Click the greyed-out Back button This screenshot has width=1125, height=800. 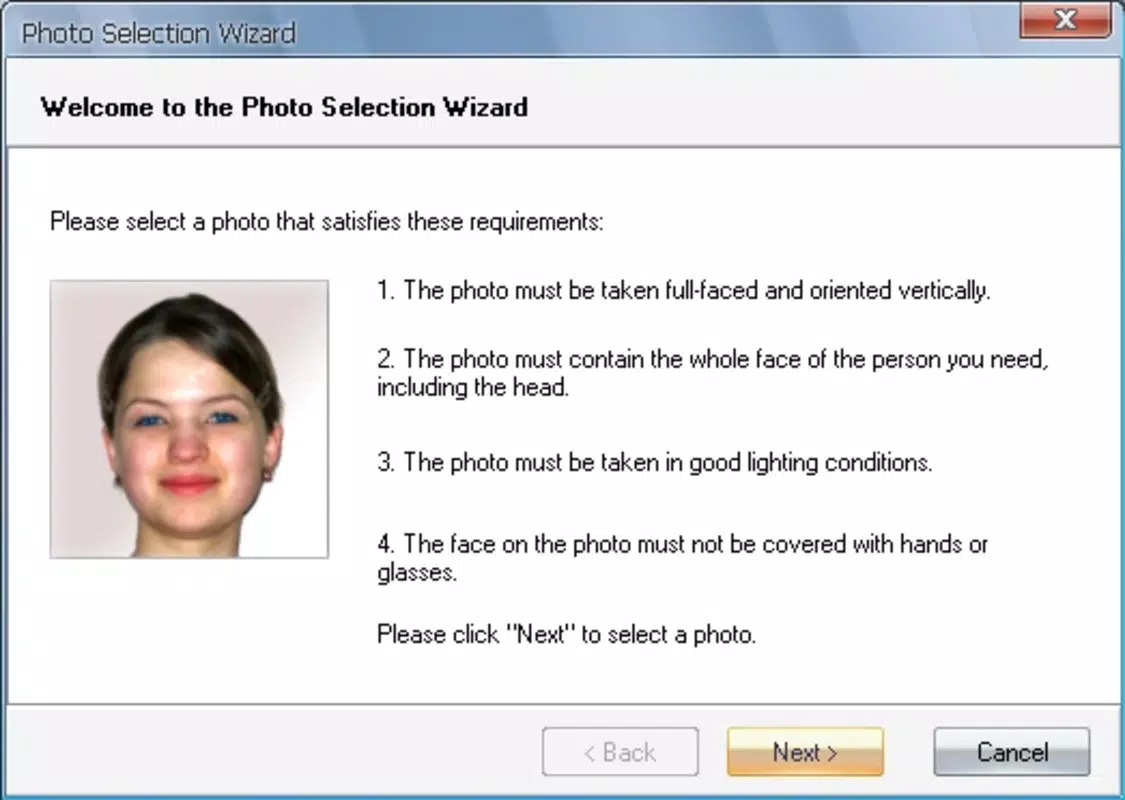[x=620, y=752]
